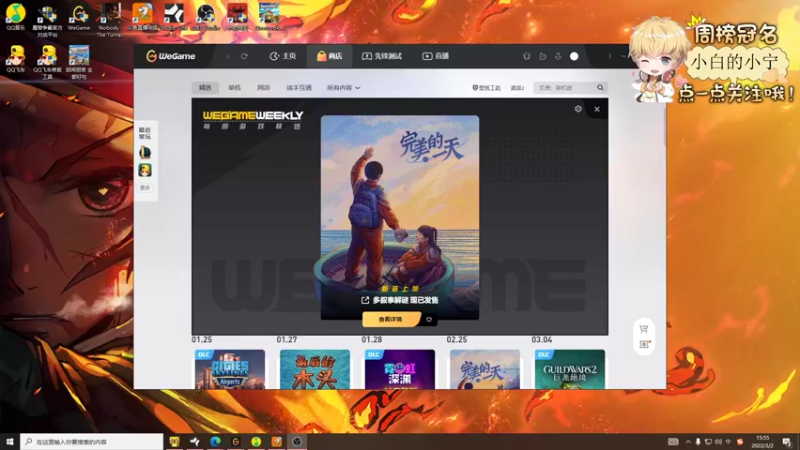Open the Guild Wars 2 DLC thumbnail
This screenshot has width=800, height=450.
click(x=570, y=369)
